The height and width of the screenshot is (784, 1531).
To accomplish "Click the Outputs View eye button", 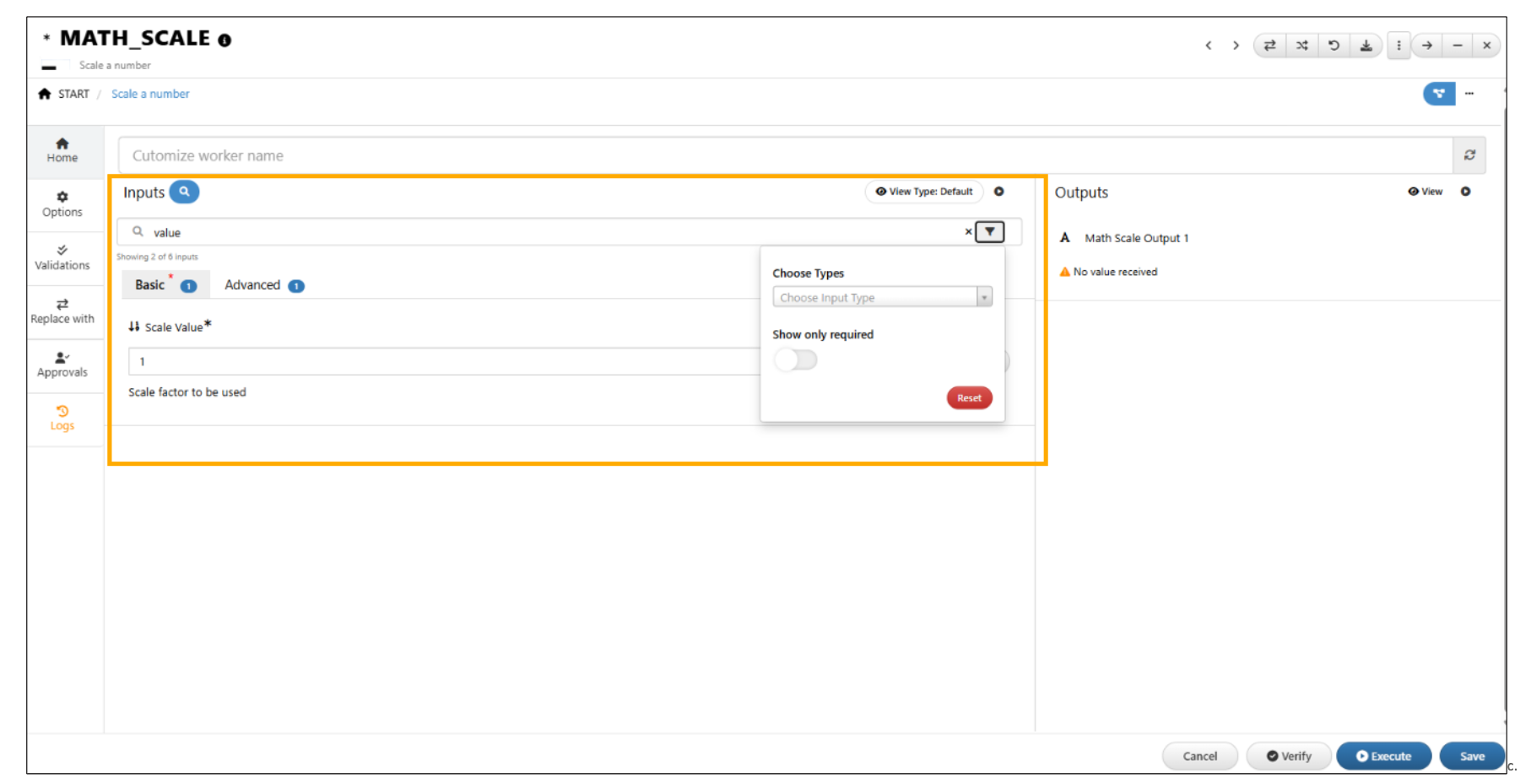I will pos(1426,192).
